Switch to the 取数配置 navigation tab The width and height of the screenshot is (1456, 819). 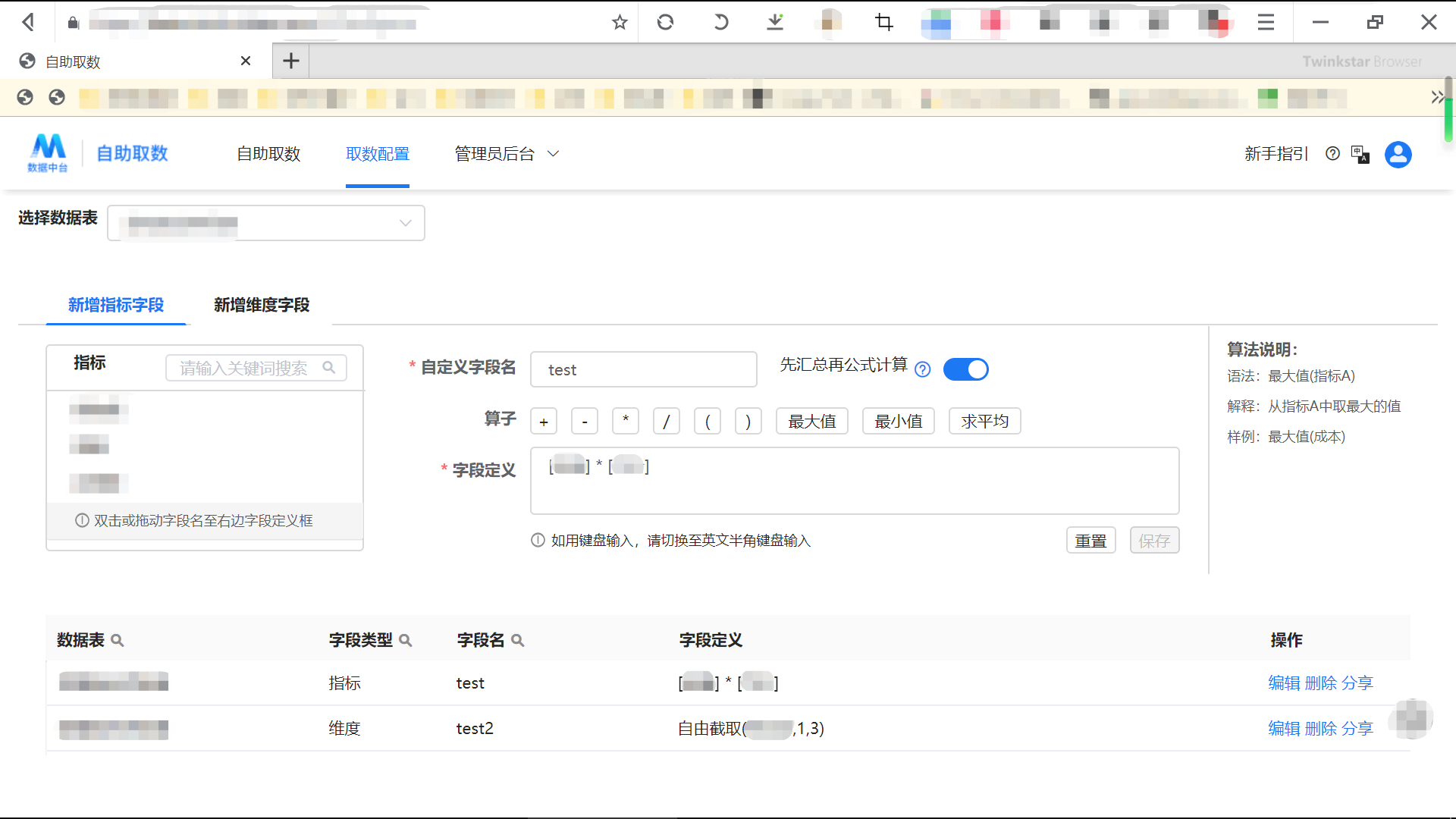click(x=378, y=154)
